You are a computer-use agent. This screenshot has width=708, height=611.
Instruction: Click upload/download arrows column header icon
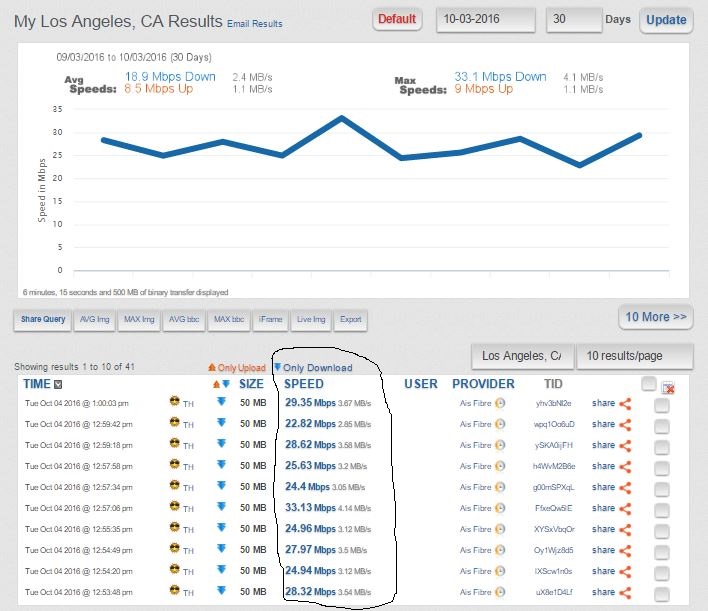pyautogui.click(x=221, y=384)
